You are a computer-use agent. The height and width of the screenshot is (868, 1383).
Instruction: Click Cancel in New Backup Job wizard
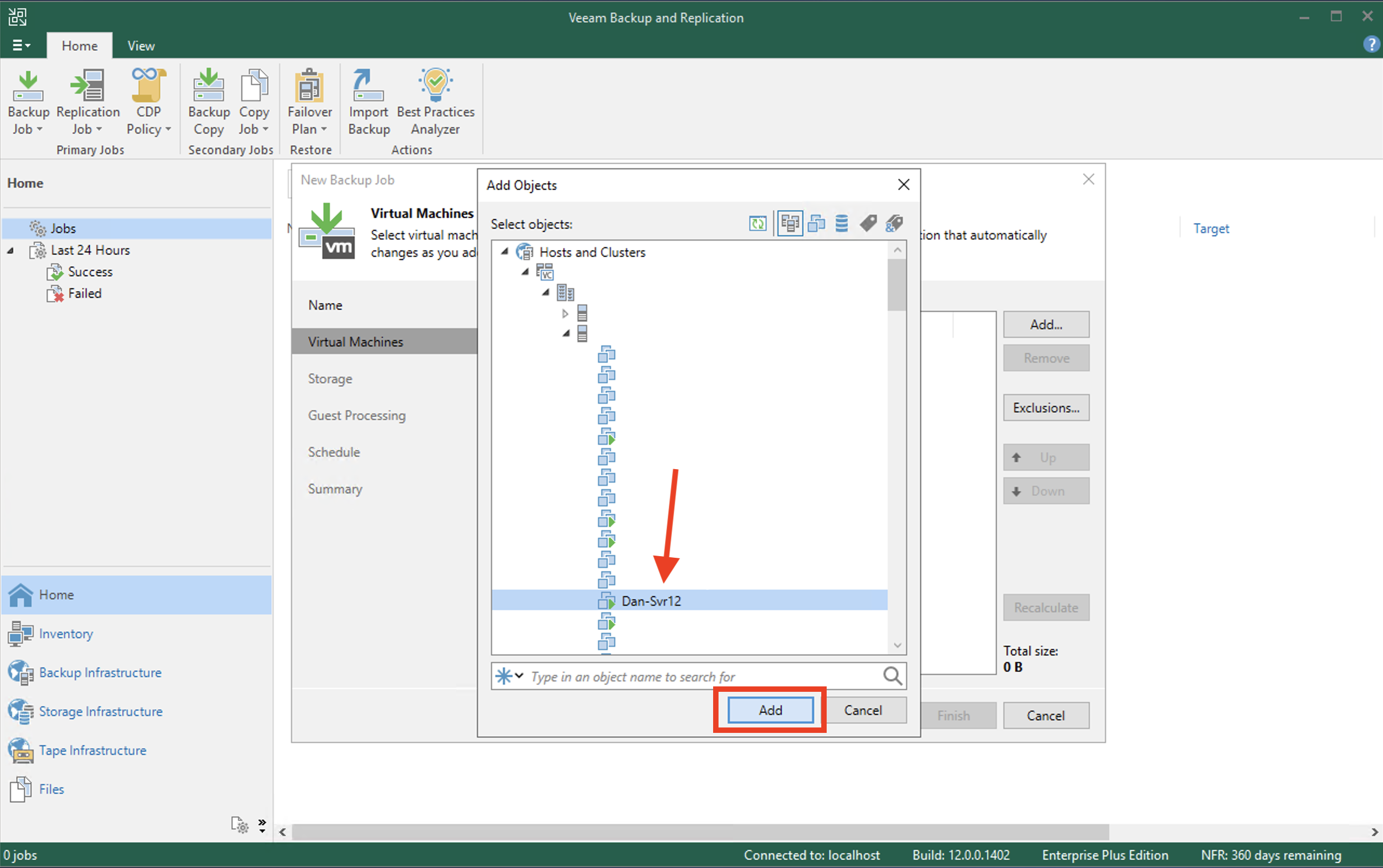1046,716
